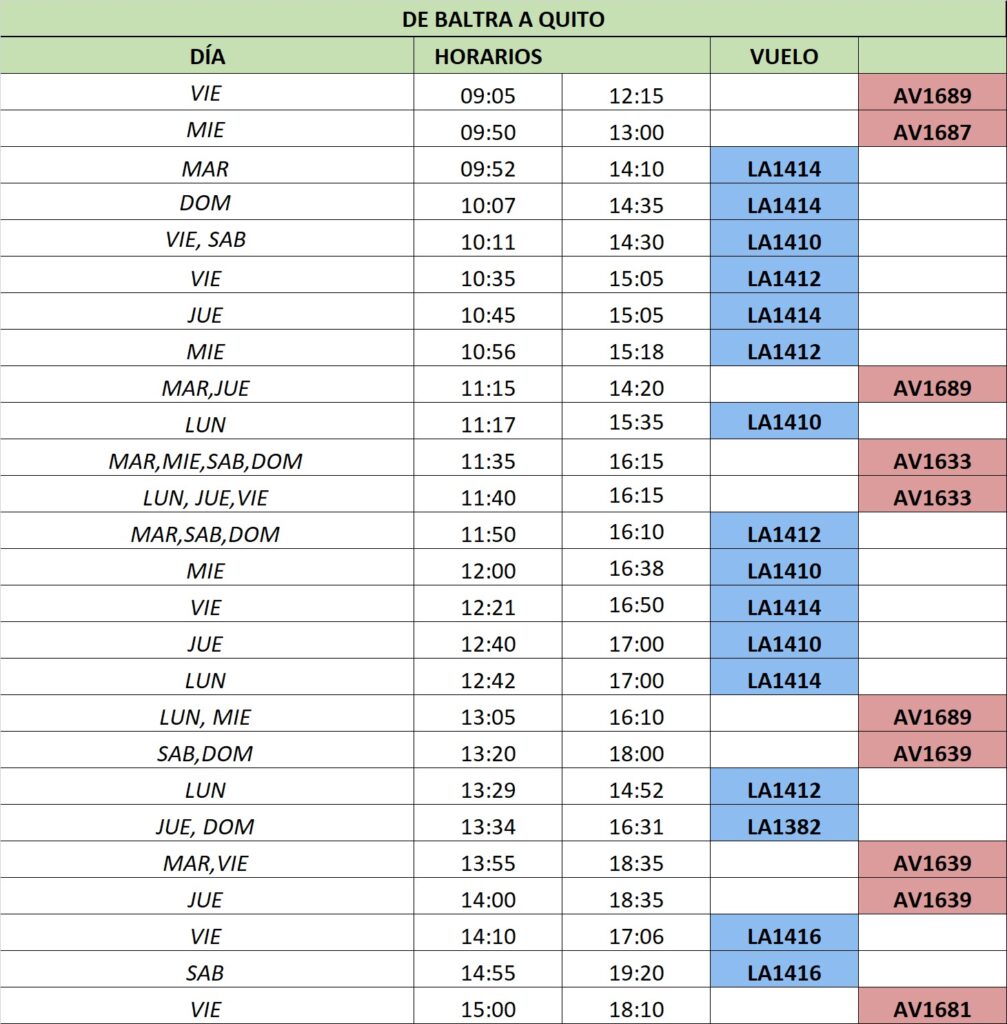Click the AV1687 flight cell
The height and width of the screenshot is (1024, 1007).
932,132
